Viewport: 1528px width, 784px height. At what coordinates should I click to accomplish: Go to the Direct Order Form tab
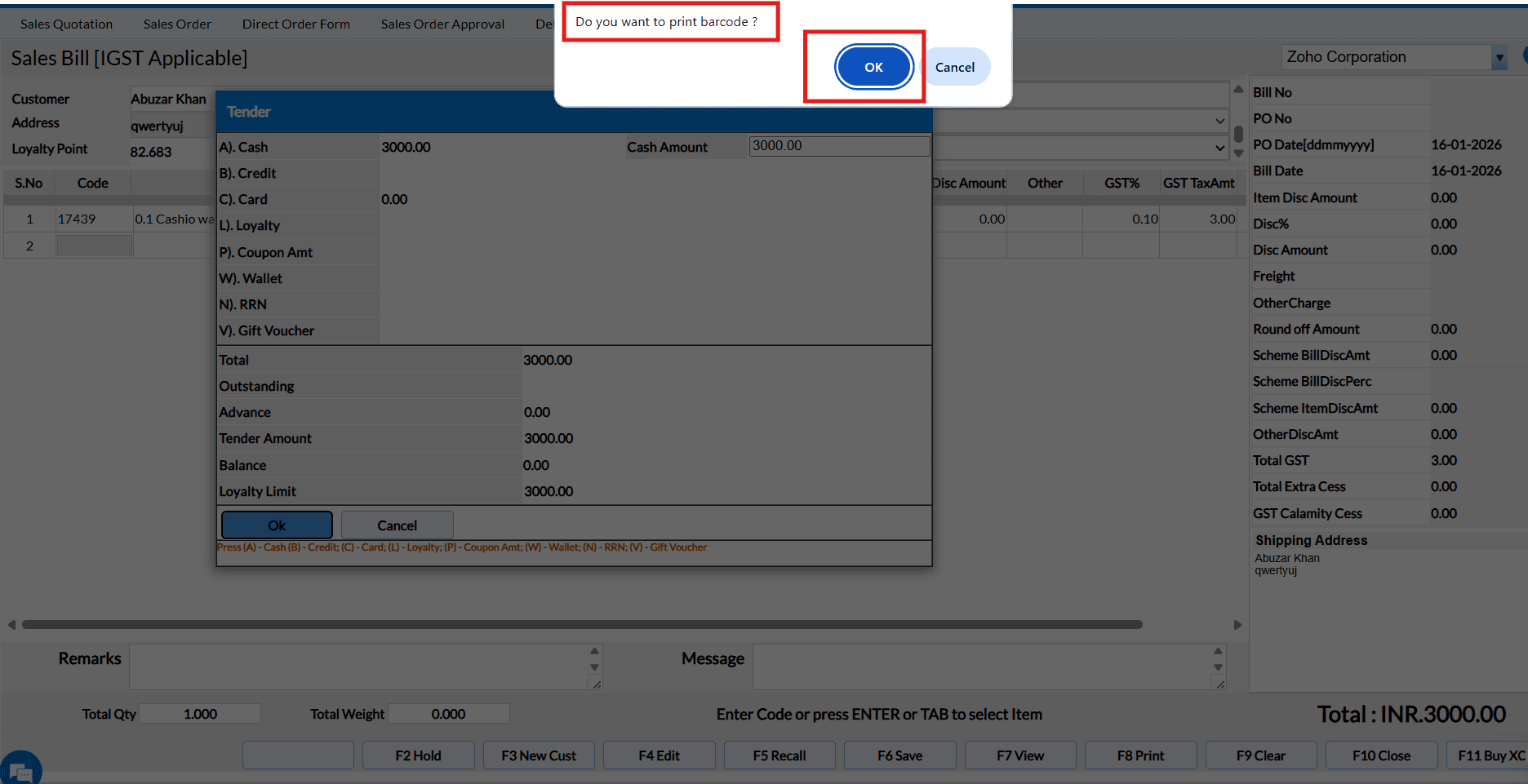pos(296,24)
